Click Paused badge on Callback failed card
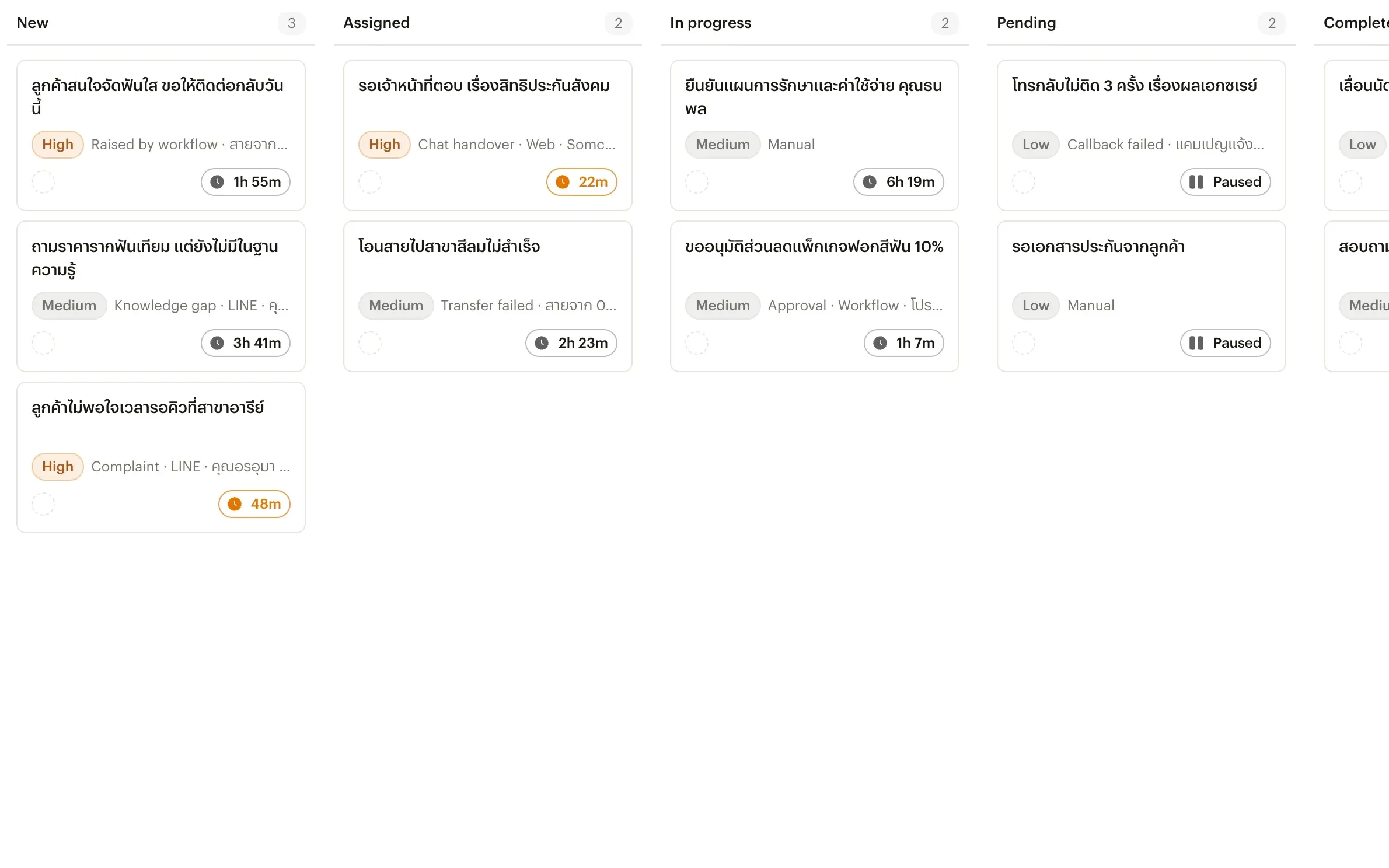This screenshot has height=868, width=1389. pyautogui.click(x=1225, y=182)
